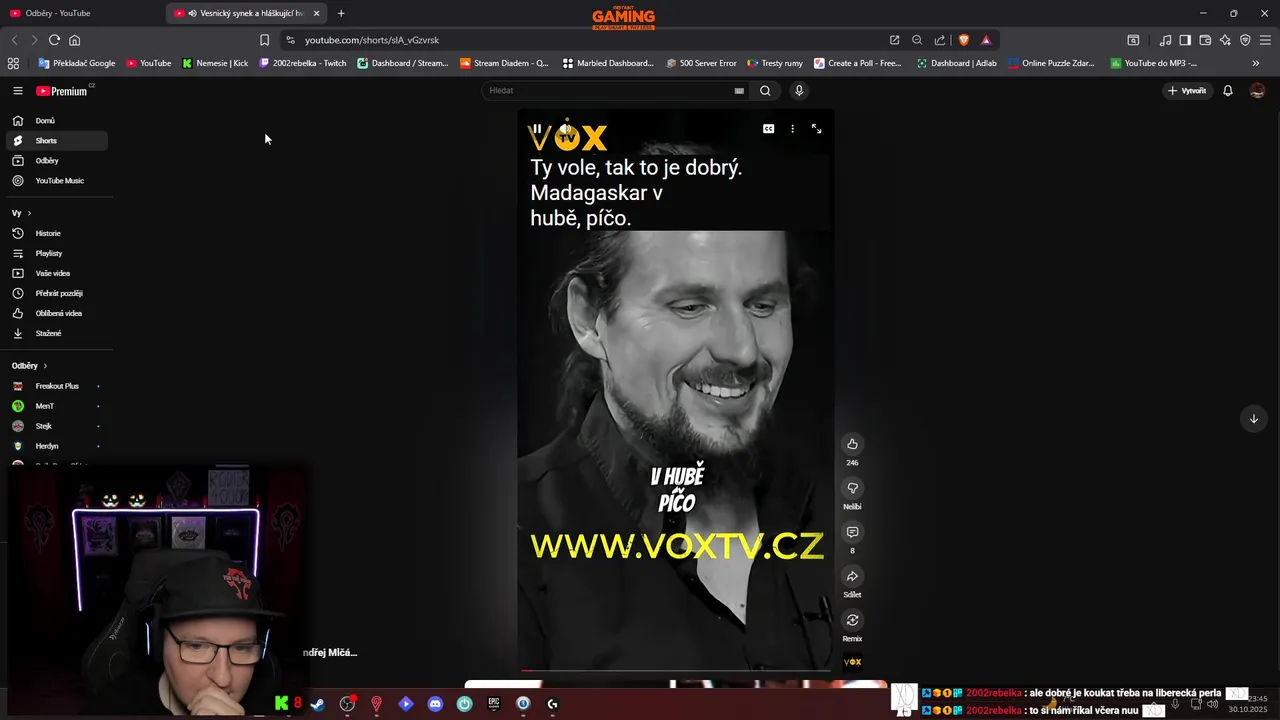
Task: Toggle closed captions on the Short
Action: click(x=768, y=129)
